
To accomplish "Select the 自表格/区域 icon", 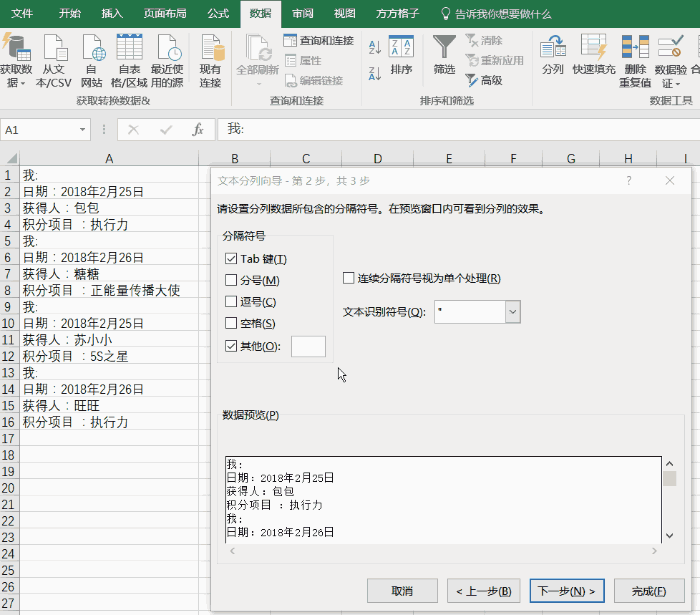I will coord(129,60).
